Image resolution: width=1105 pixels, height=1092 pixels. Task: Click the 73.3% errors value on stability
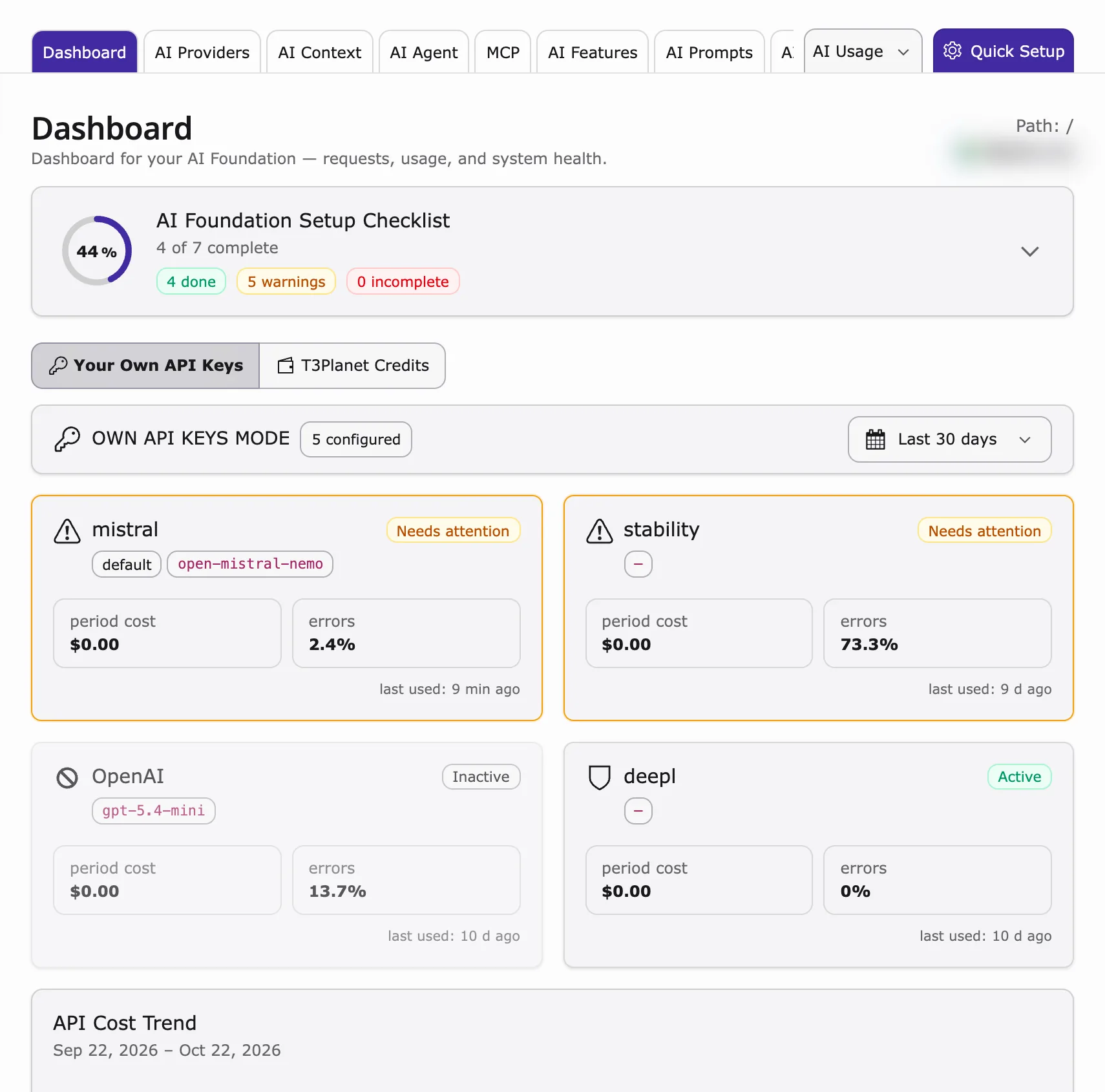869,644
